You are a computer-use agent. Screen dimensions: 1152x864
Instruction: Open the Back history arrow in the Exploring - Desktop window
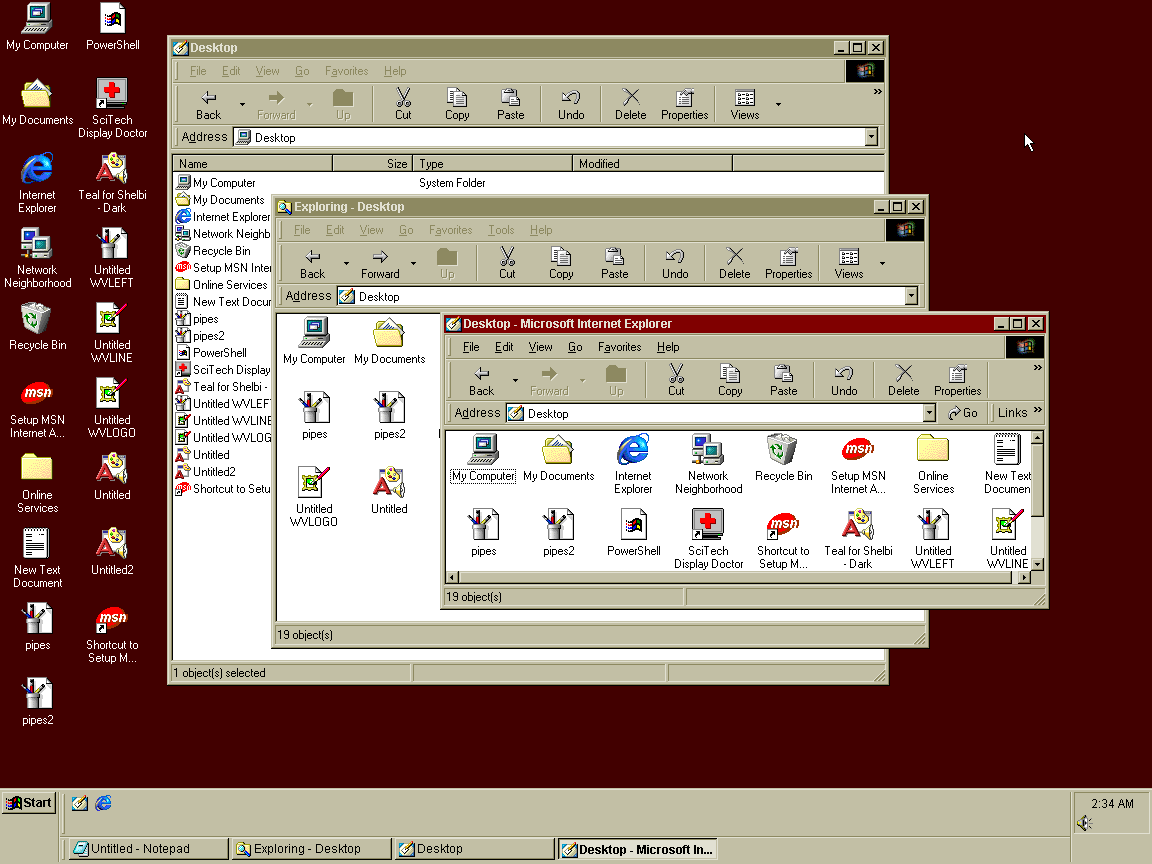[346, 264]
